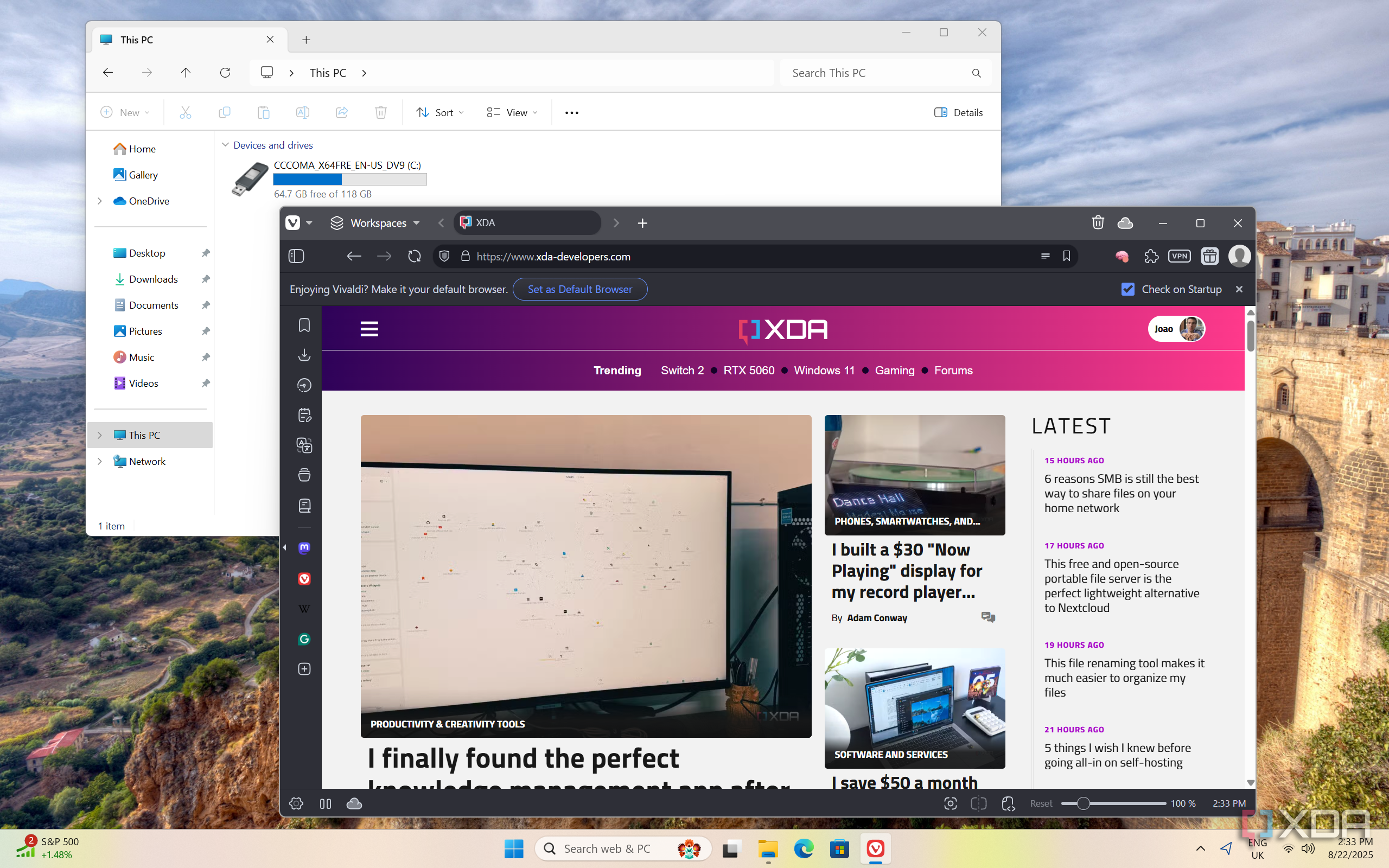The width and height of the screenshot is (1389, 868).
Task: Read the SMB file sharing article
Action: coord(1121,493)
